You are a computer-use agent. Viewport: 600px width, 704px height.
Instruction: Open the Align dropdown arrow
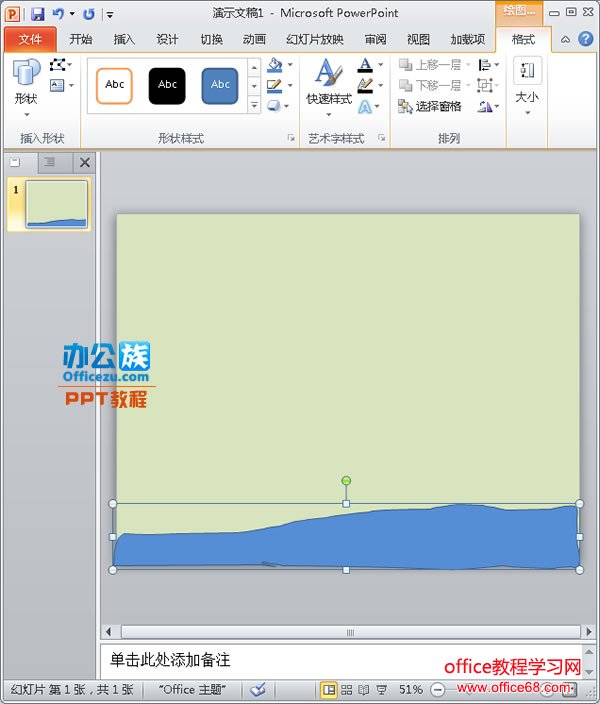point(497,65)
